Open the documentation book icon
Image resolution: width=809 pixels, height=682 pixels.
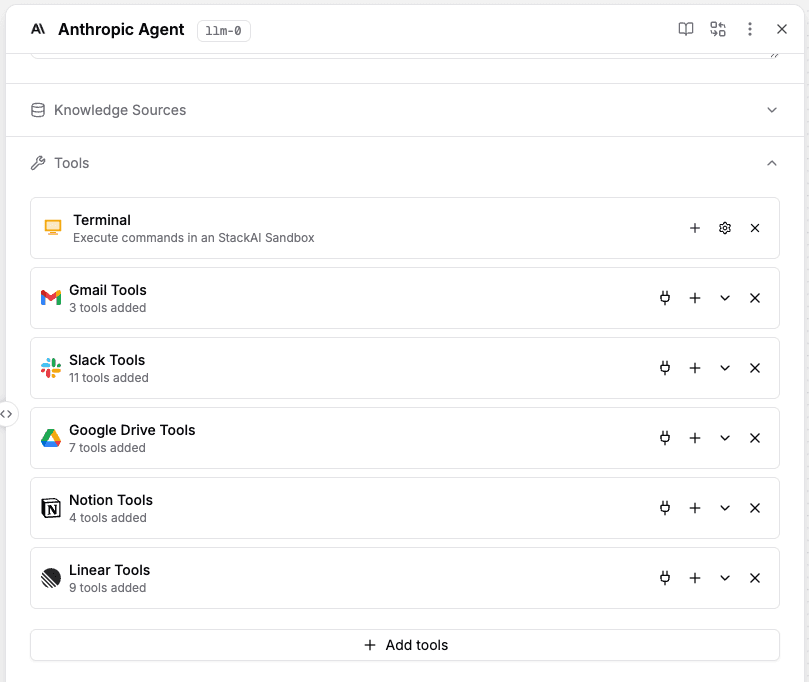pyautogui.click(x=686, y=29)
